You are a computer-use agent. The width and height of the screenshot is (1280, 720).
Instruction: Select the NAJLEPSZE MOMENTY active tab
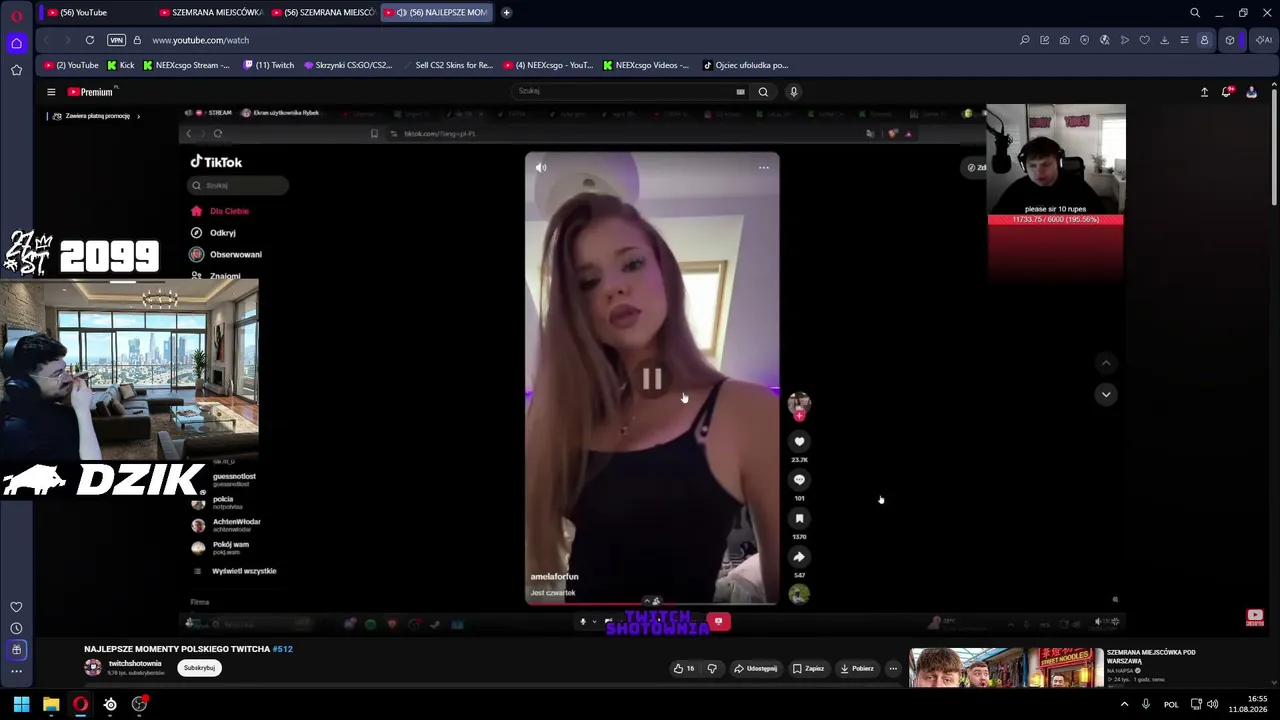click(x=436, y=13)
